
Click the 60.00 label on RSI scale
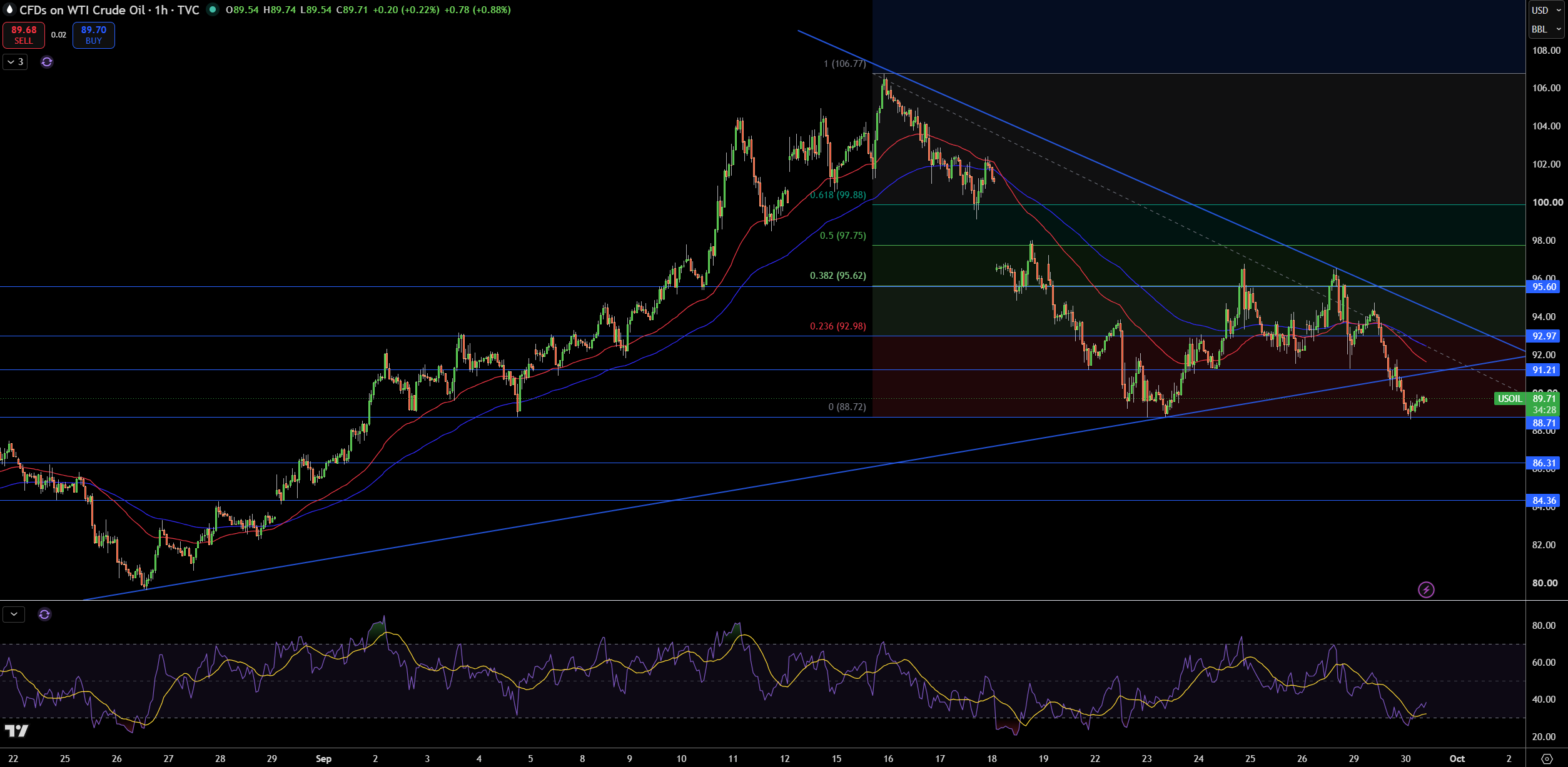(1544, 663)
